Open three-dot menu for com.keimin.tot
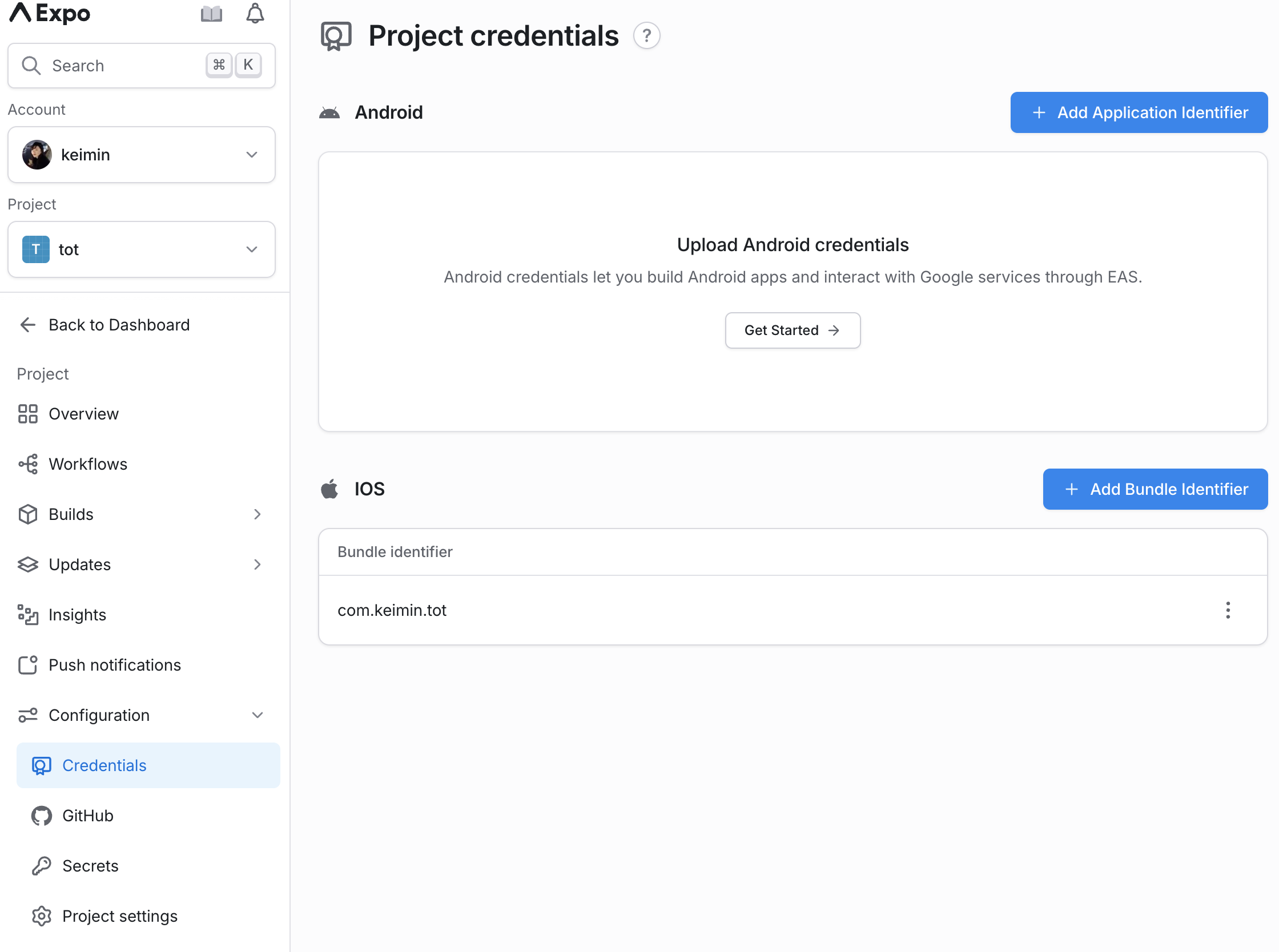This screenshot has height=952, width=1279. point(1228,610)
